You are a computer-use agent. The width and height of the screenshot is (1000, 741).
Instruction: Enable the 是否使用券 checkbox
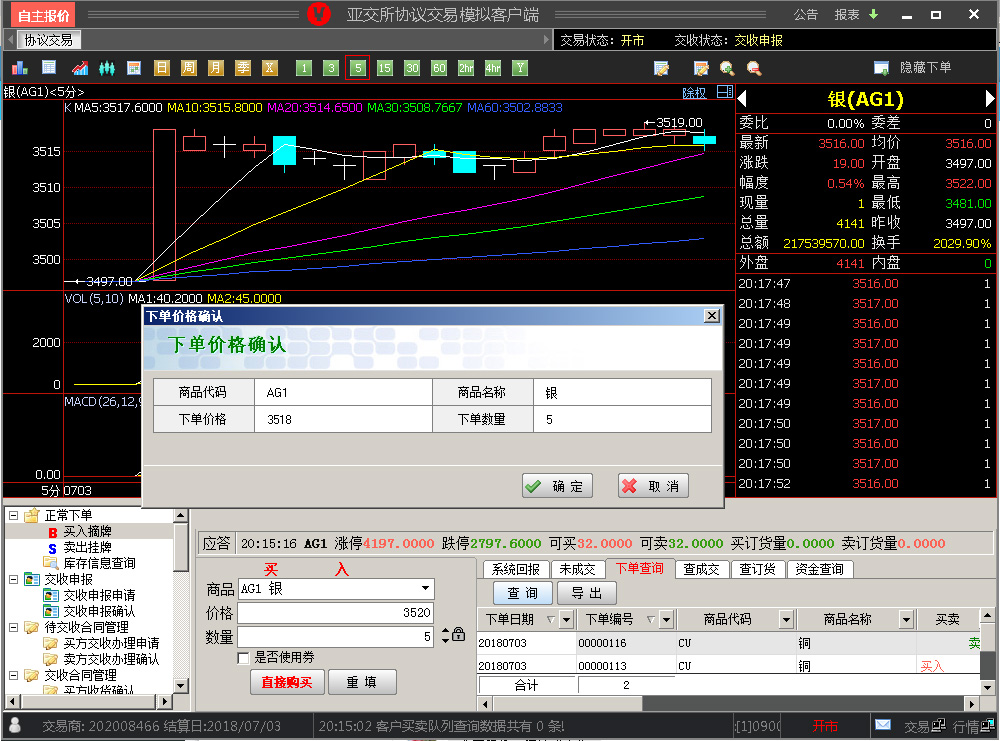click(x=243, y=657)
